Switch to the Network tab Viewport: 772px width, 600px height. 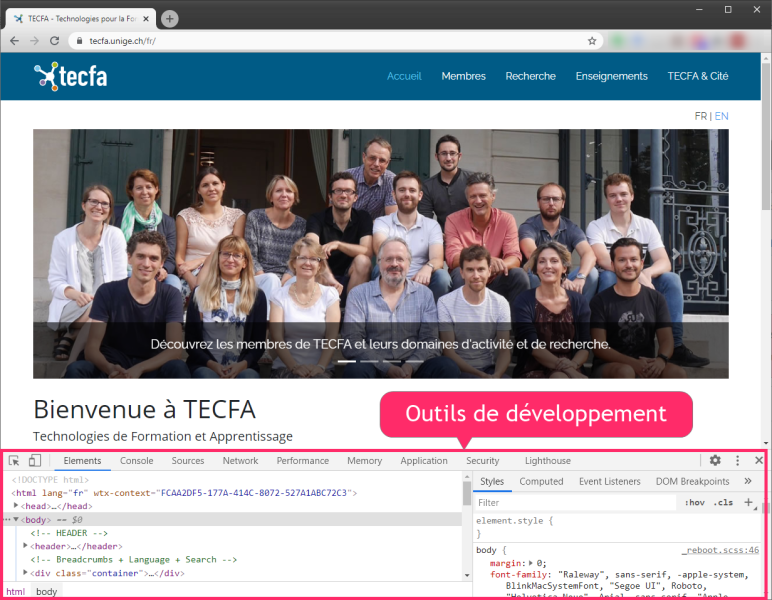[x=240, y=461]
